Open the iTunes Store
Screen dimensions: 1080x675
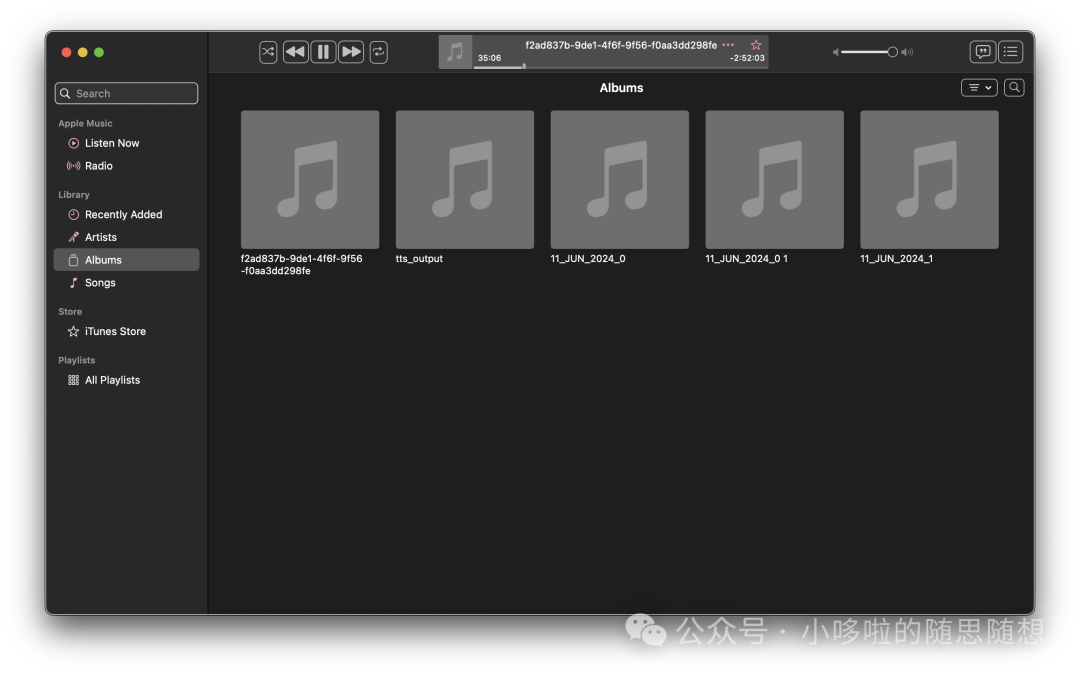pos(114,331)
